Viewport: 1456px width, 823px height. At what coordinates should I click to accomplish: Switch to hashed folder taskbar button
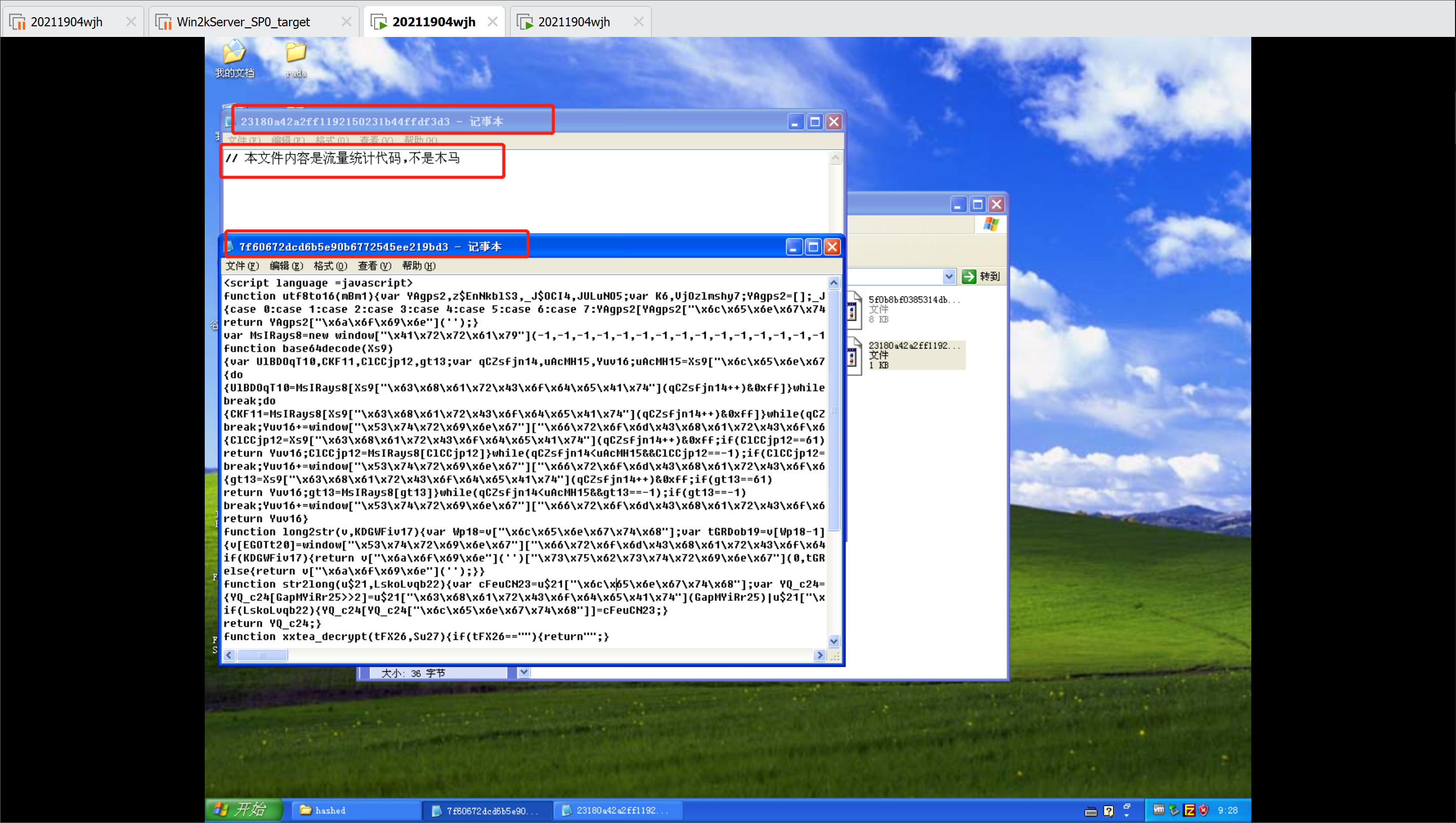pyautogui.click(x=356, y=810)
